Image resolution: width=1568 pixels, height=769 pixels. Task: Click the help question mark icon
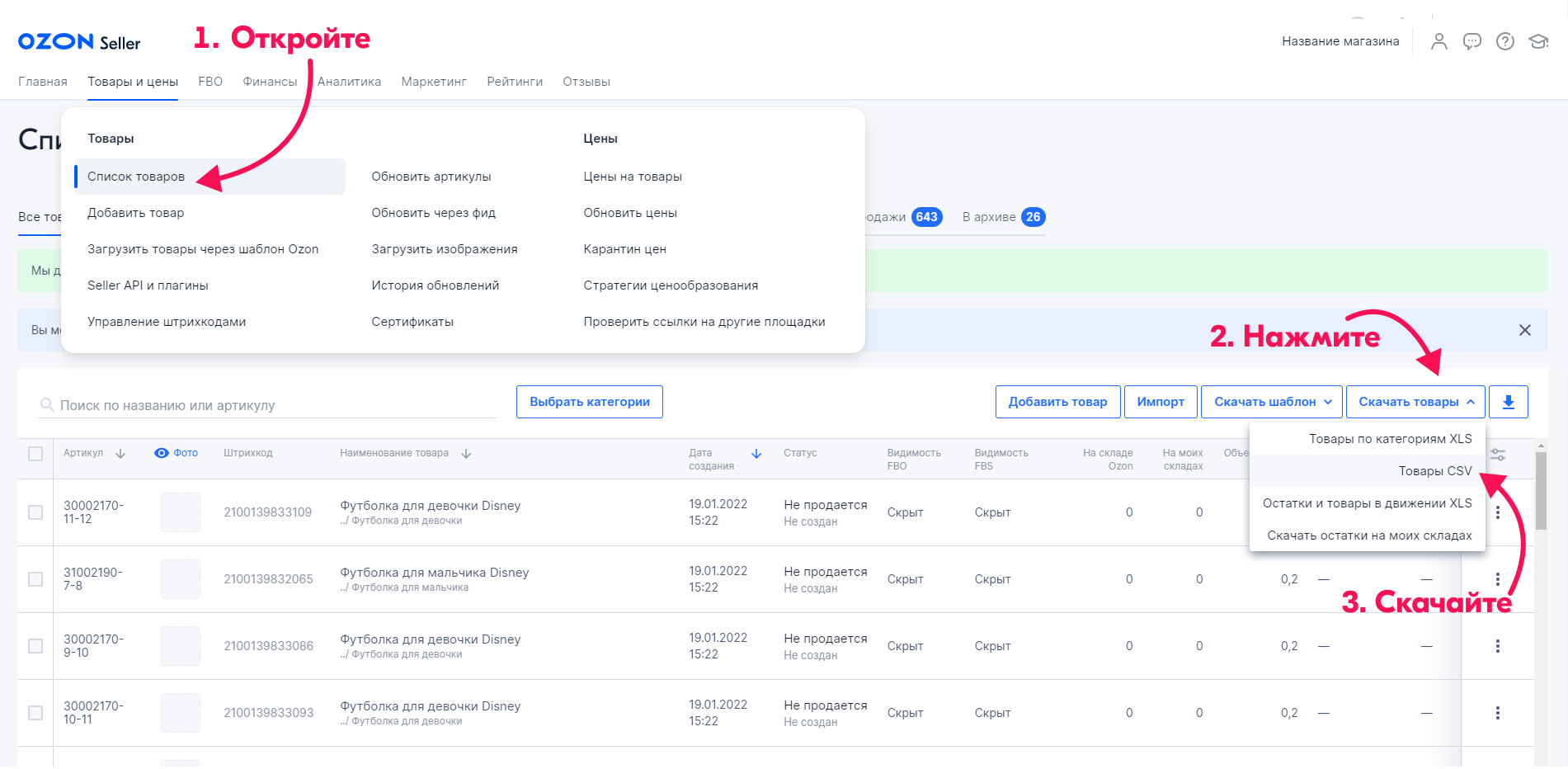click(1504, 41)
